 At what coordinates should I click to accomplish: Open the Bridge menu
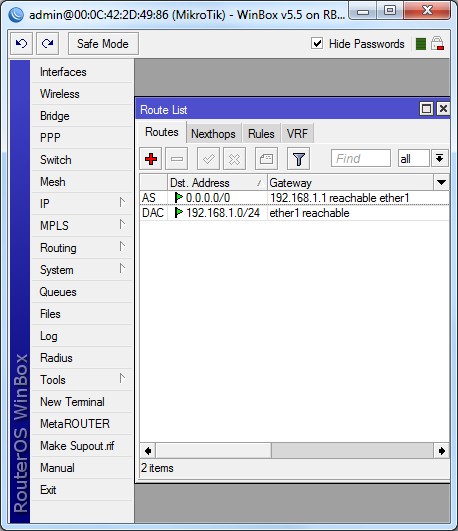click(x=82, y=116)
